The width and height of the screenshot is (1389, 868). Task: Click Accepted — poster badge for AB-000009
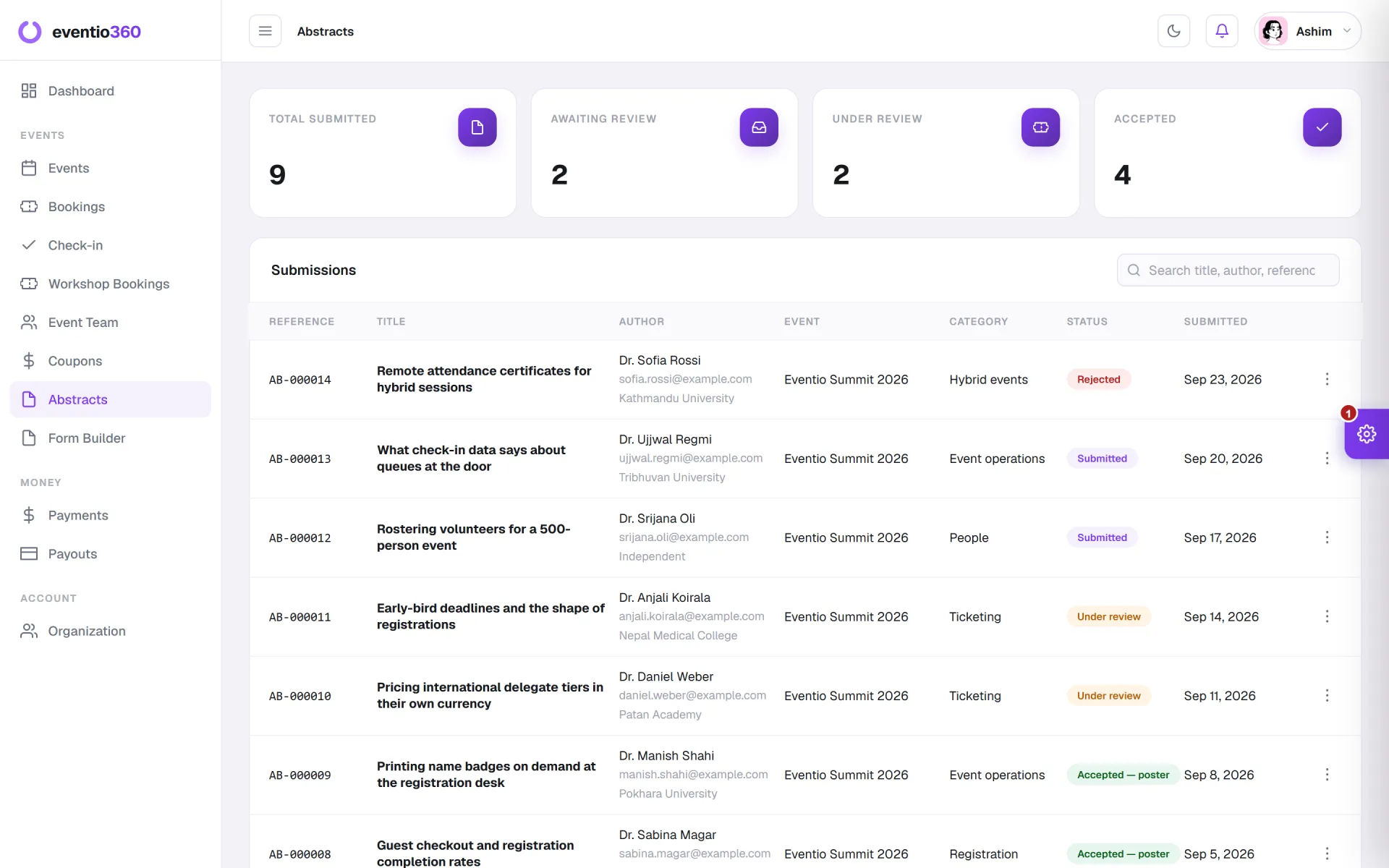pos(1123,775)
